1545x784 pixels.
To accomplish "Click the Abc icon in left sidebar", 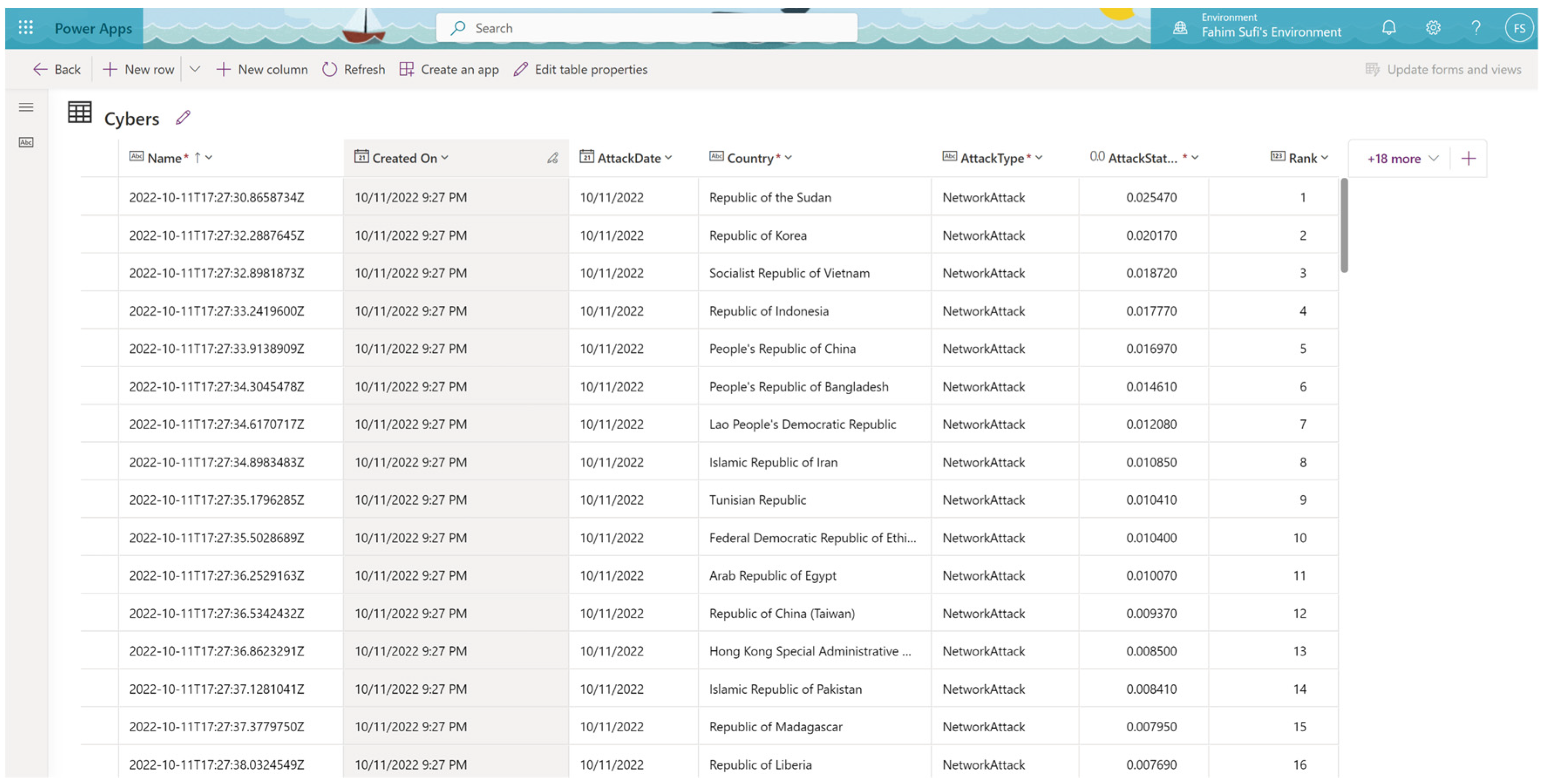I will tap(26, 142).
